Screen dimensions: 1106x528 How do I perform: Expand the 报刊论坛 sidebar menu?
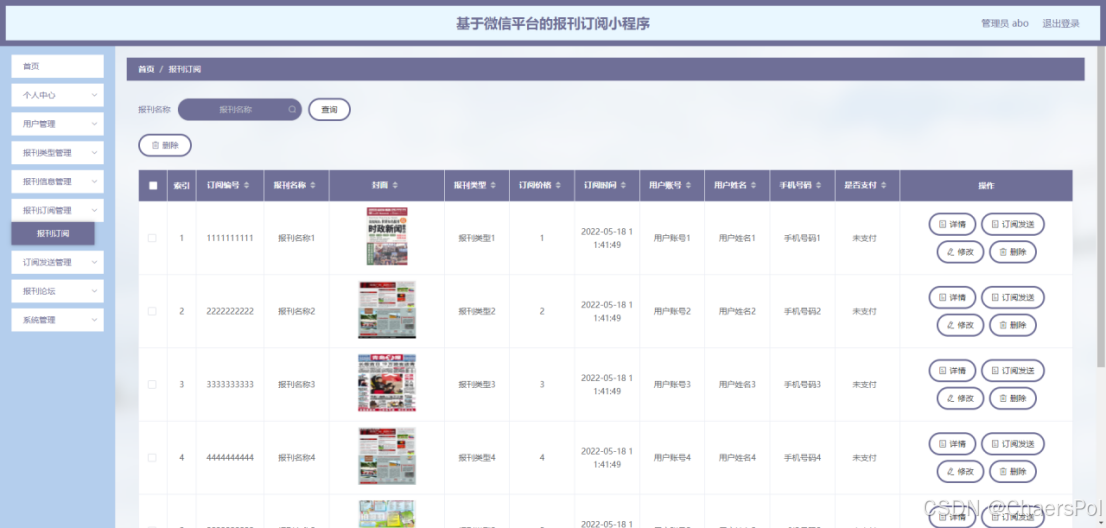coord(57,291)
